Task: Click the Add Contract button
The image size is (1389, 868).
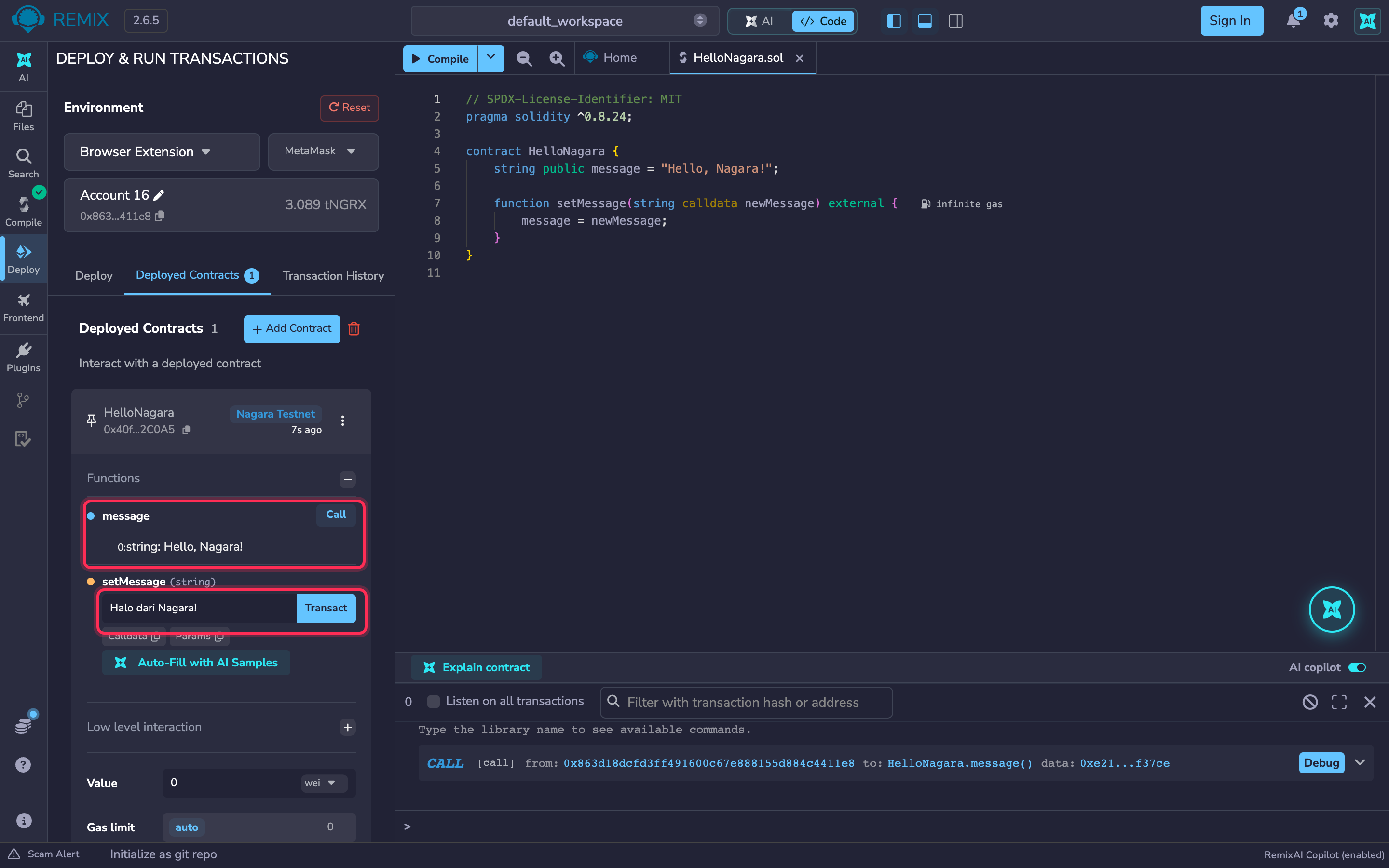Action: pos(292,329)
